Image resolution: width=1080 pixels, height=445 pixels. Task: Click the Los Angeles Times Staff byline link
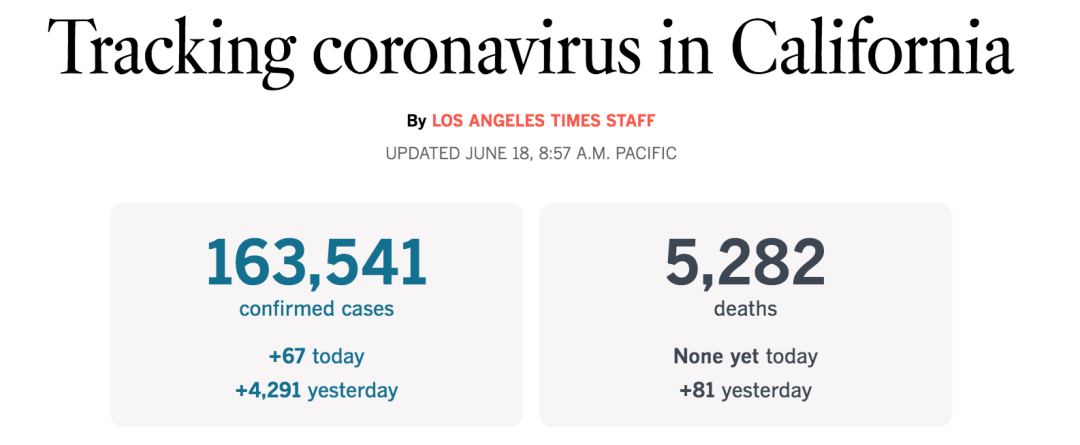tap(543, 121)
